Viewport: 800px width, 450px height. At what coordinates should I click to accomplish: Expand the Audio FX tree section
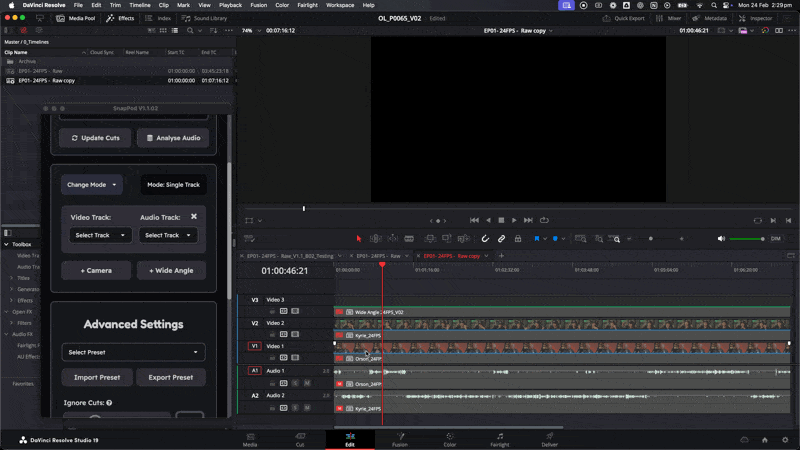point(7,334)
